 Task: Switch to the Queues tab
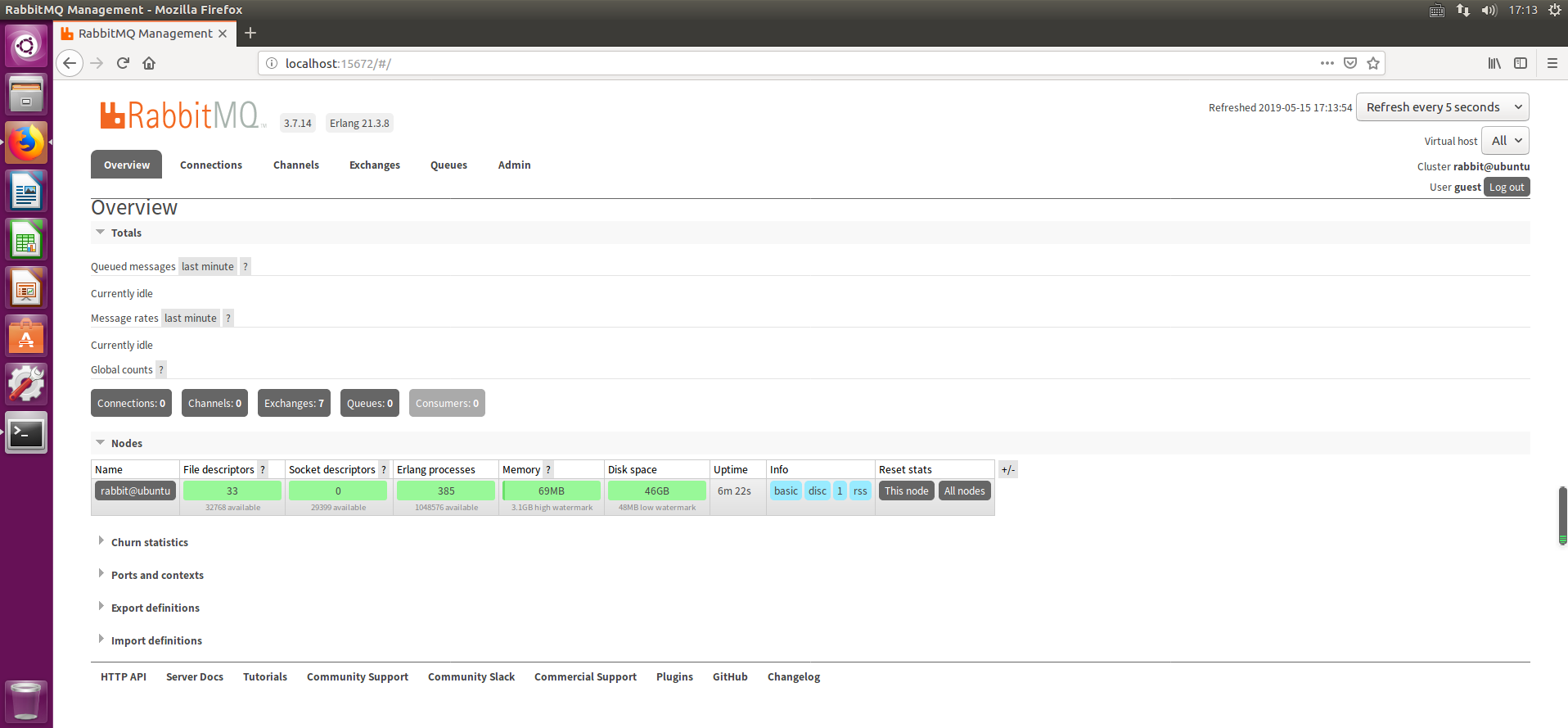point(448,165)
